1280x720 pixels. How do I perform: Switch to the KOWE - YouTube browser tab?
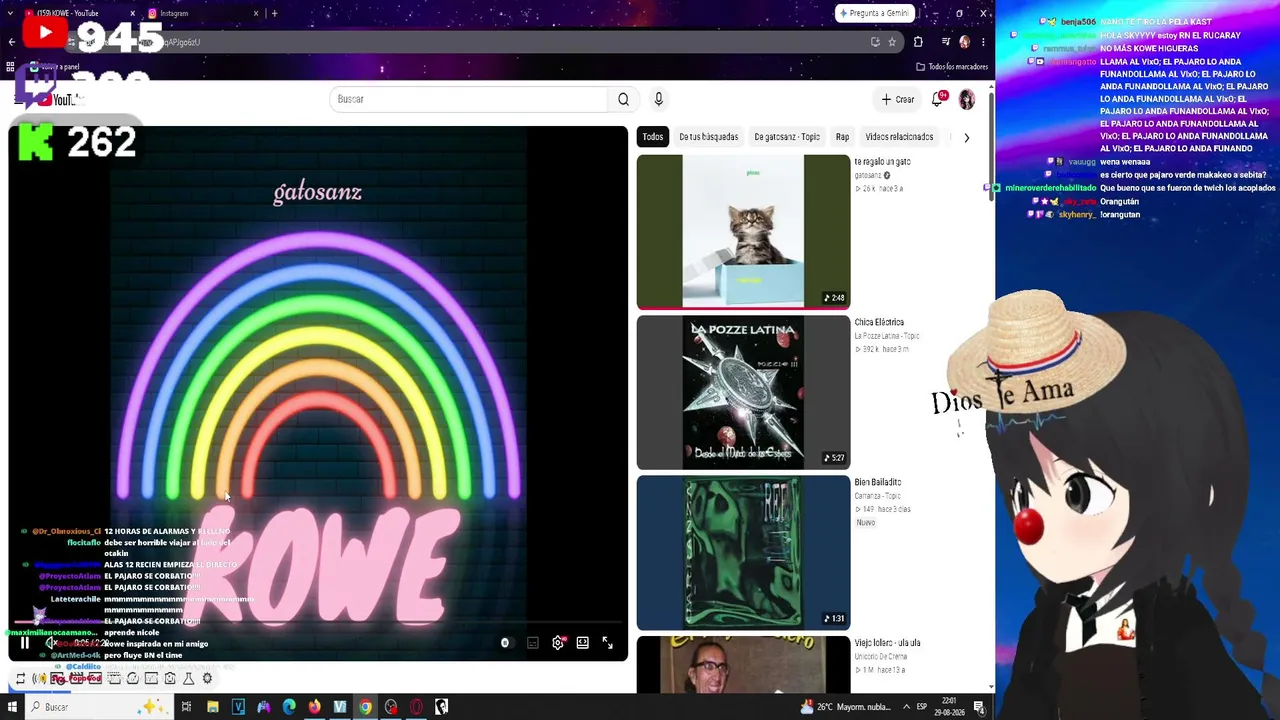79,13
